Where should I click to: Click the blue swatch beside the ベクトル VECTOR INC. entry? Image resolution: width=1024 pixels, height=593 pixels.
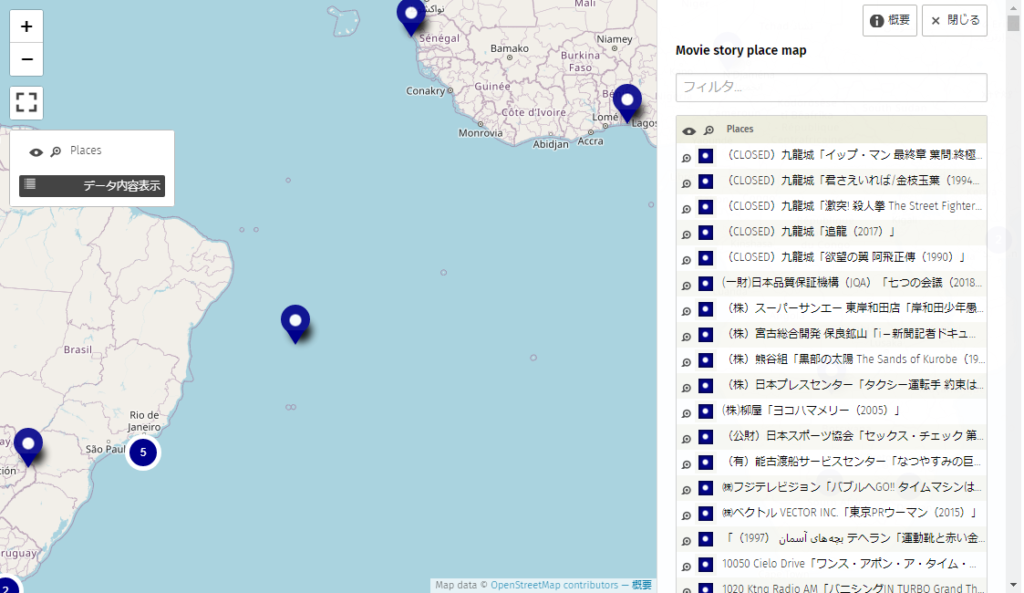tap(705, 513)
